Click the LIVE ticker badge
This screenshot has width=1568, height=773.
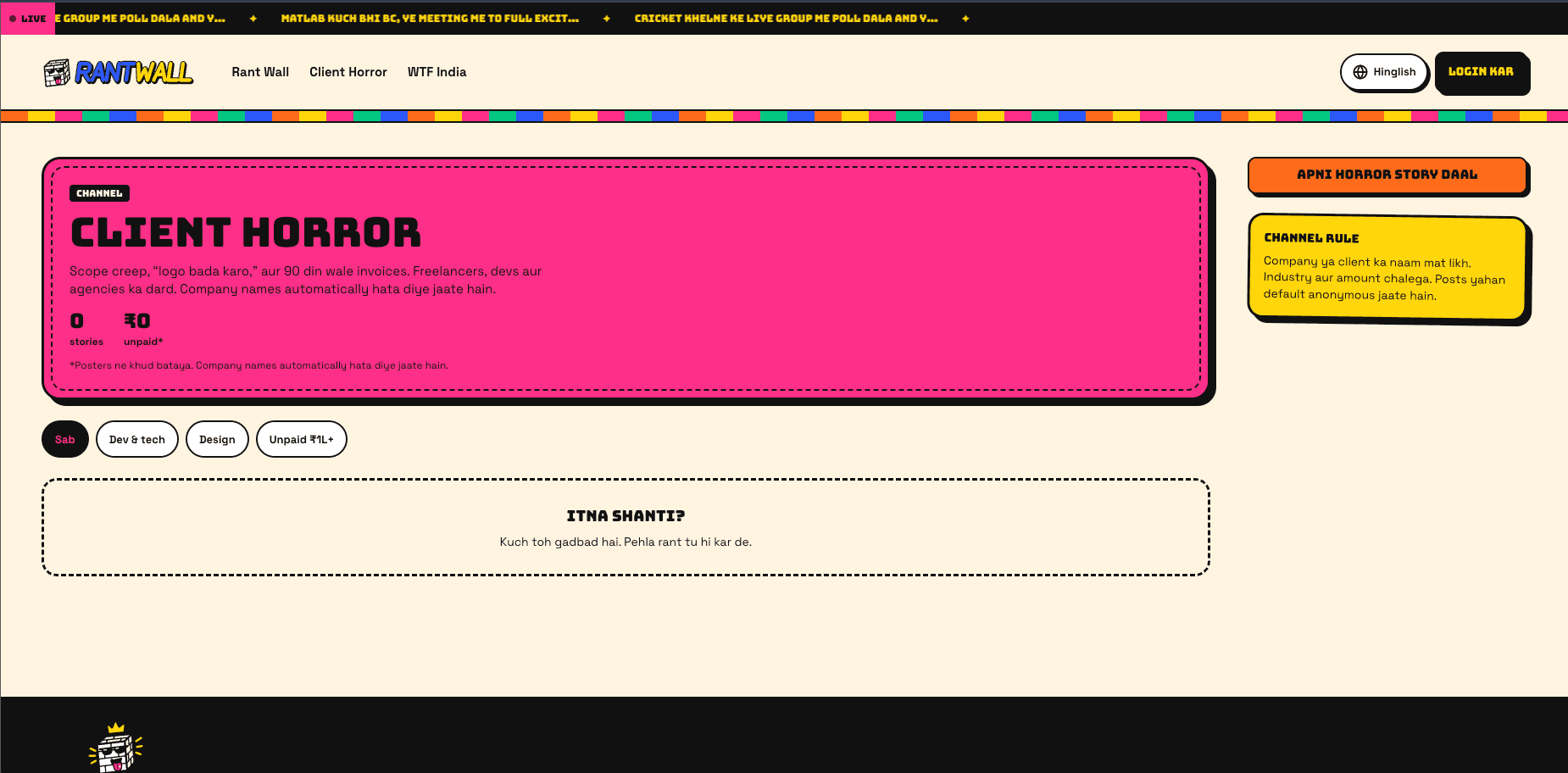28,18
